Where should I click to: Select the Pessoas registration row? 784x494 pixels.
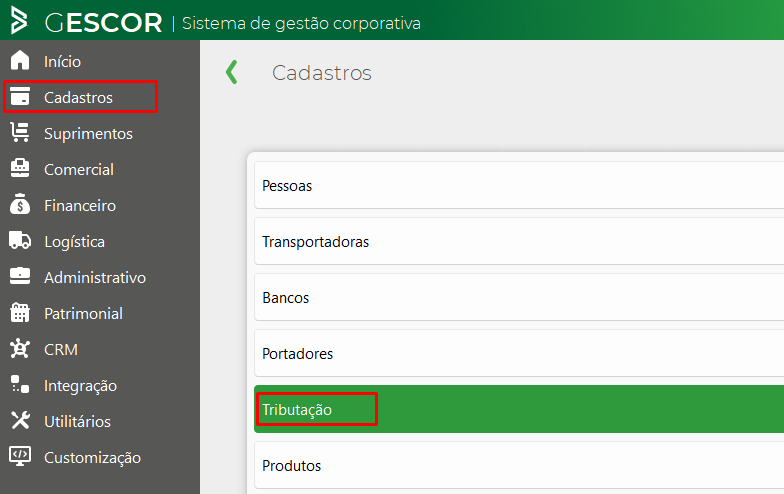tap(519, 185)
